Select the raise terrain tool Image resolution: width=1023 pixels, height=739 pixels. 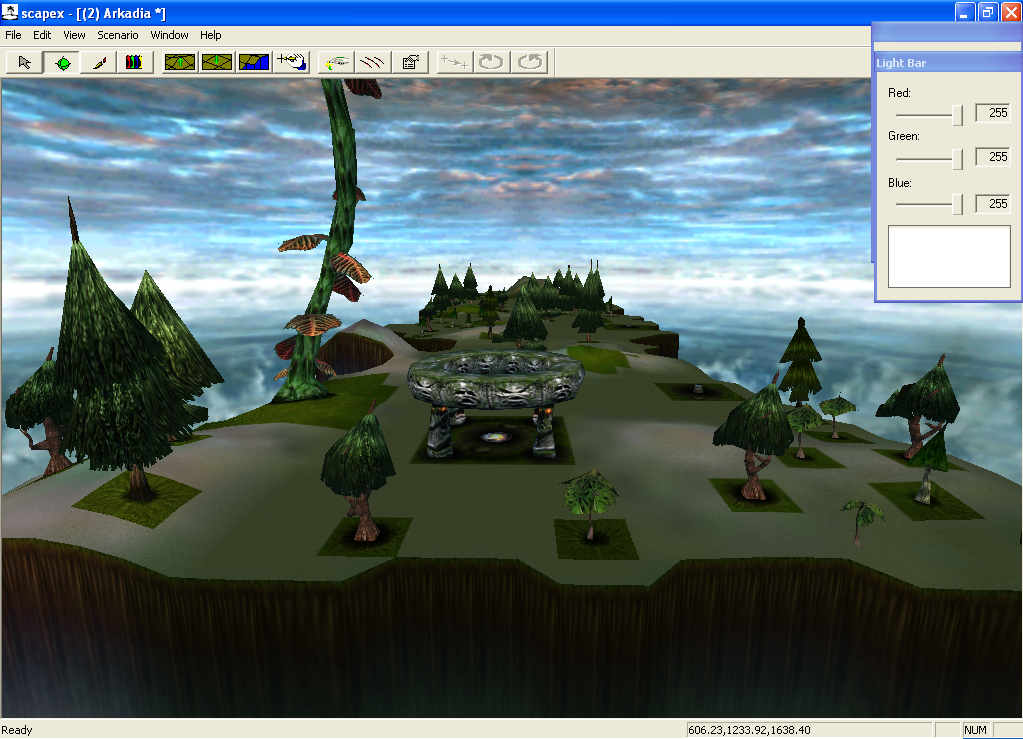tap(179, 63)
